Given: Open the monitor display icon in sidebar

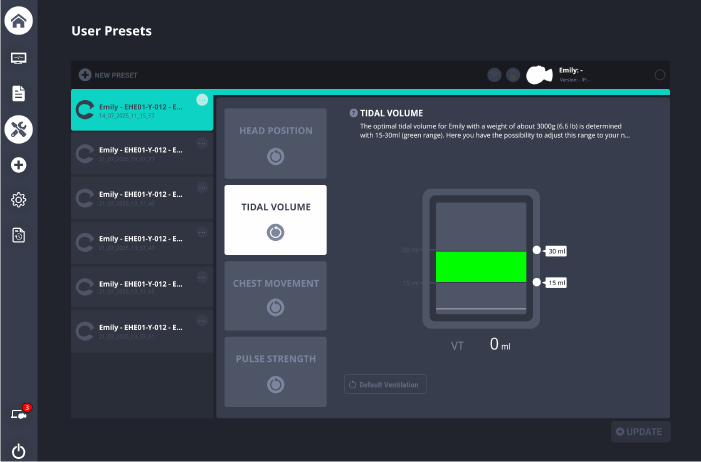Looking at the screenshot, I should point(18,58).
